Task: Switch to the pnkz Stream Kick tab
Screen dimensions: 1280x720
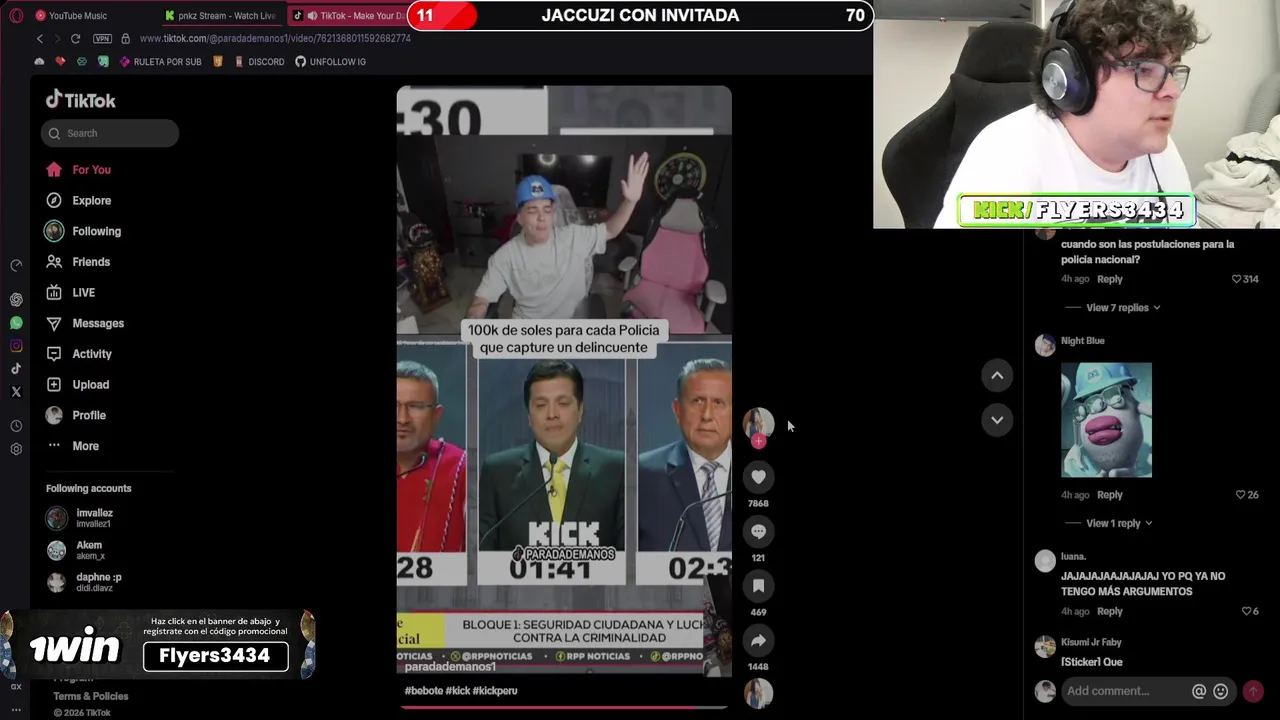Action: tap(220, 15)
